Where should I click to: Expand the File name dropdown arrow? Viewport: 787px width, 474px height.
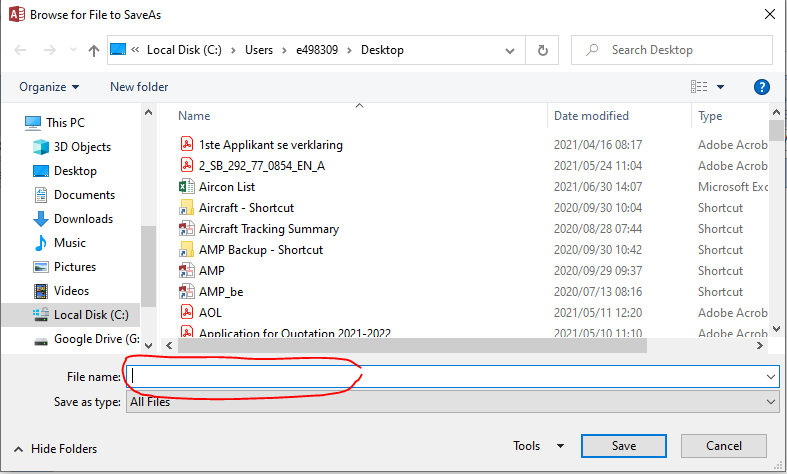point(771,376)
